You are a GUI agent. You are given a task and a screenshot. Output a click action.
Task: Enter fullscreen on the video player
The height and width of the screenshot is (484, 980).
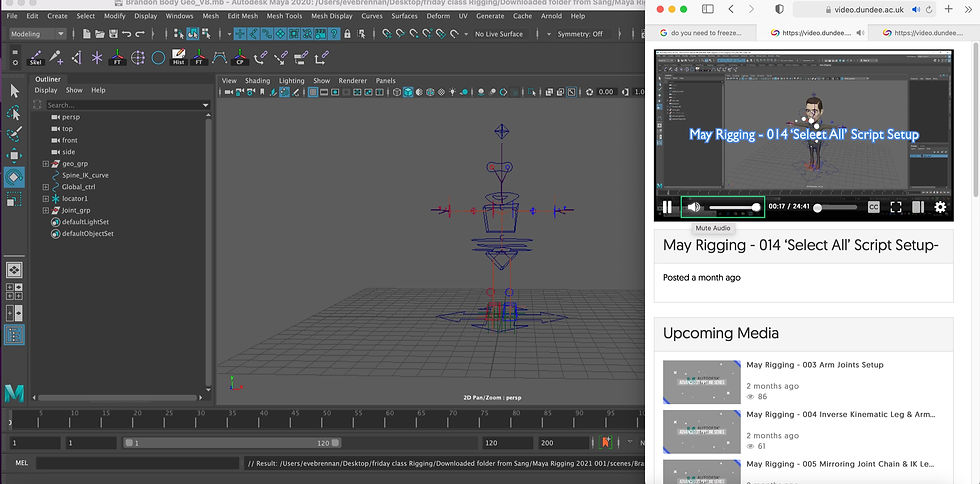click(x=896, y=207)
